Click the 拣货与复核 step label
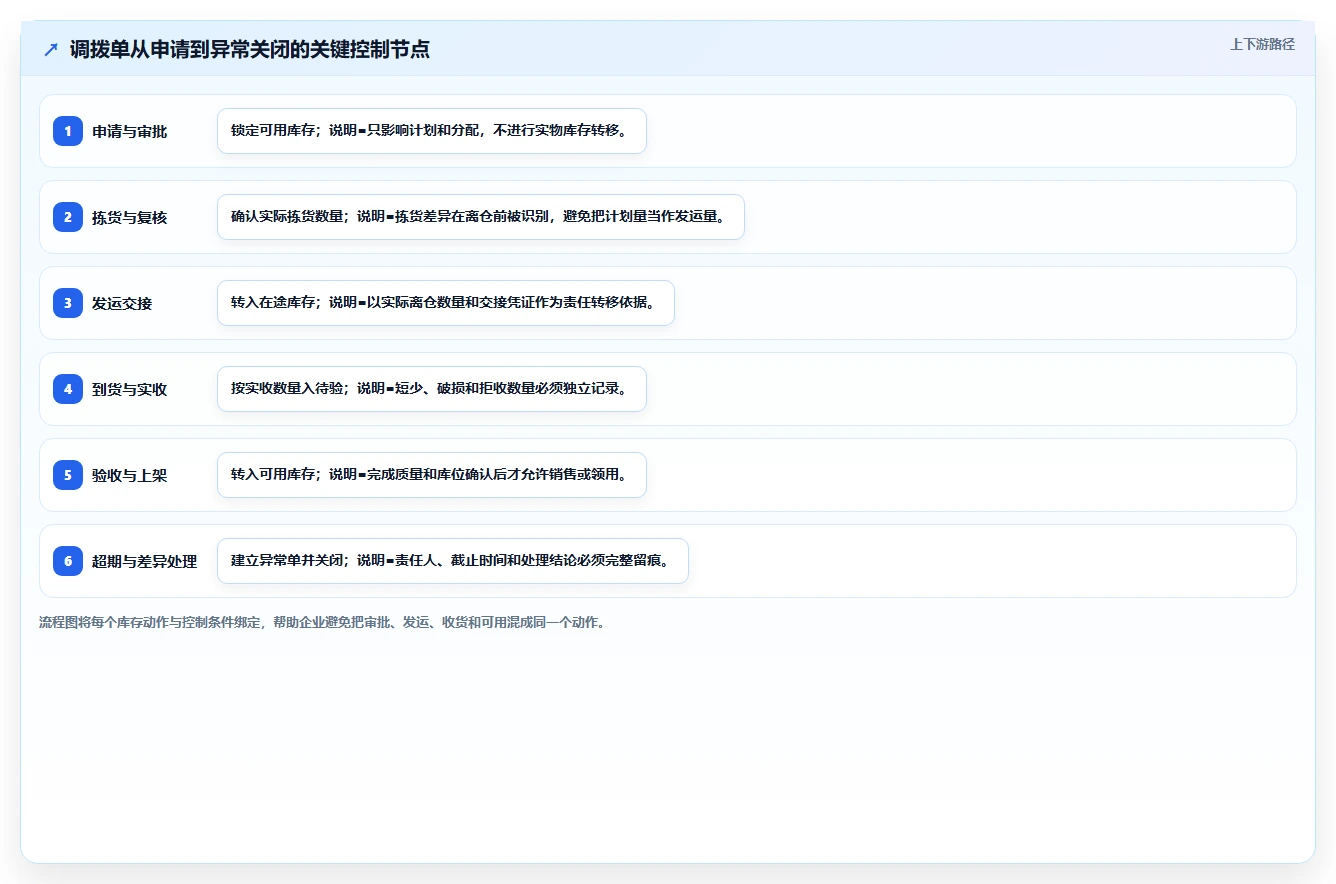This screenshot has width=1336, height=884. (x=130, y=218)
